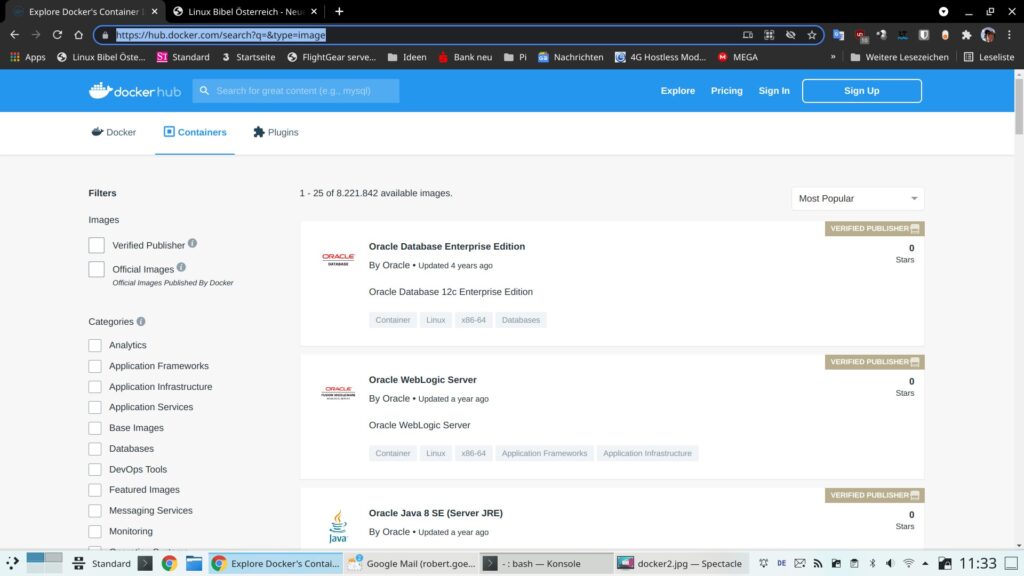Click the Sign Up button

click(x=861, y=91)
